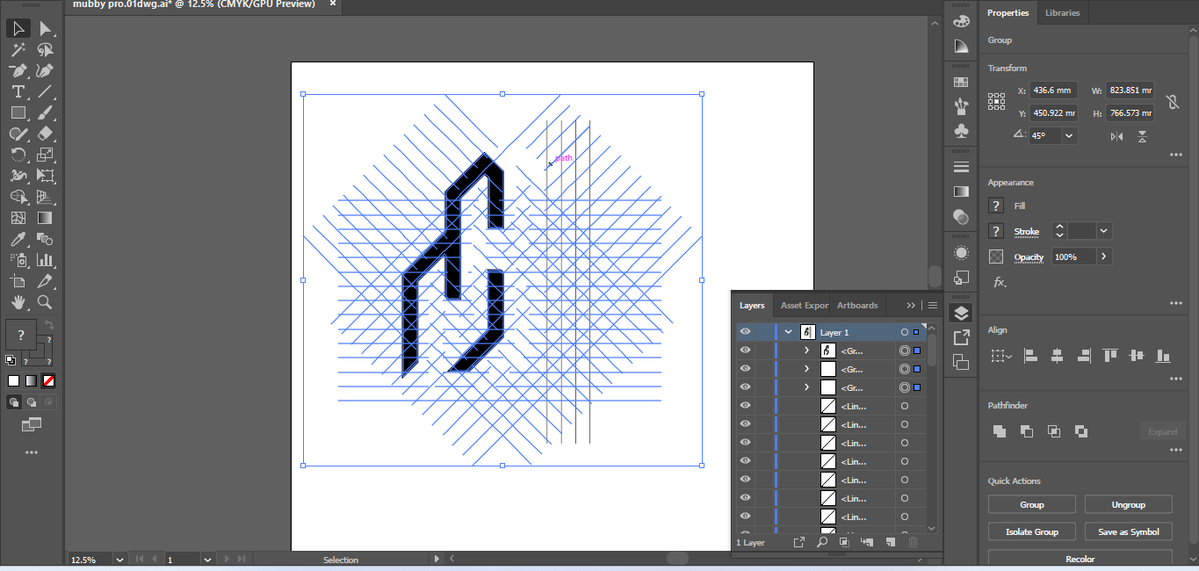This screenshot has width=1199, height=571.
Task: Select the Artboard tool
Action: (18, 281)
